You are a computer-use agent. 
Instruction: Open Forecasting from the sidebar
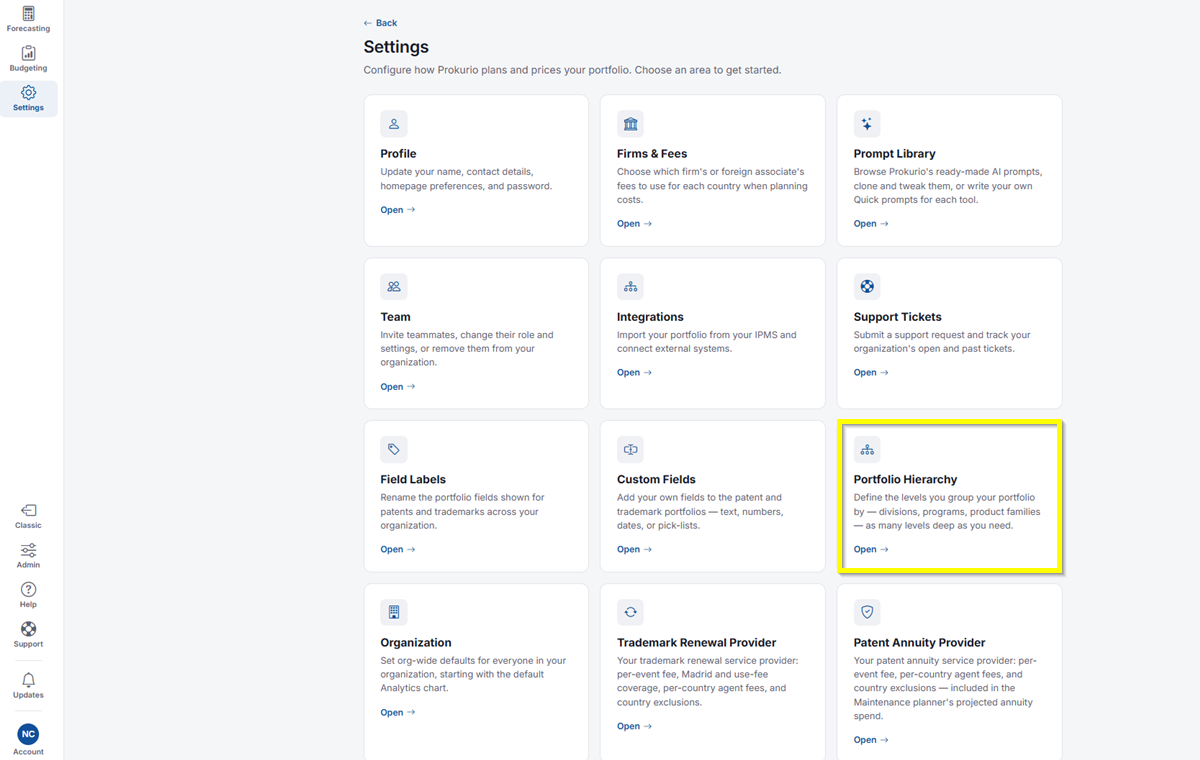point(28,19)
